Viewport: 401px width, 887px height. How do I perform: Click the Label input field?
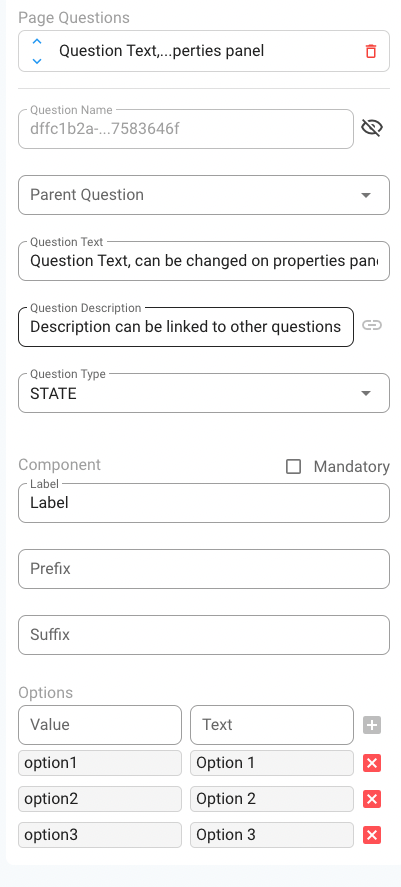pos(204,503)
